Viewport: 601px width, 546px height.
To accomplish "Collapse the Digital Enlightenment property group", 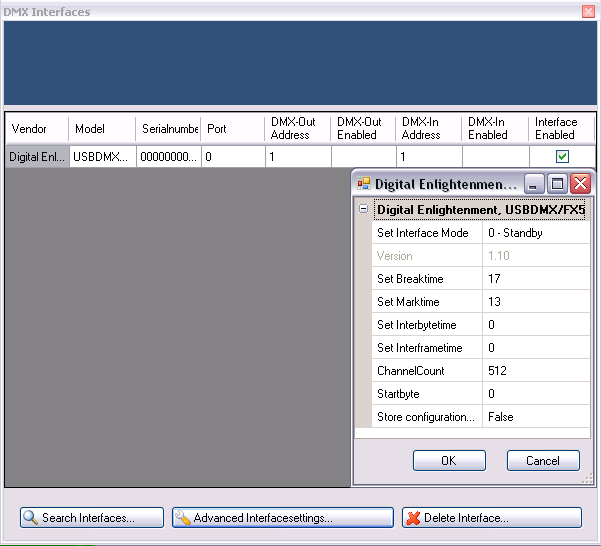I will pyautogui.click(x=363, y=210).
